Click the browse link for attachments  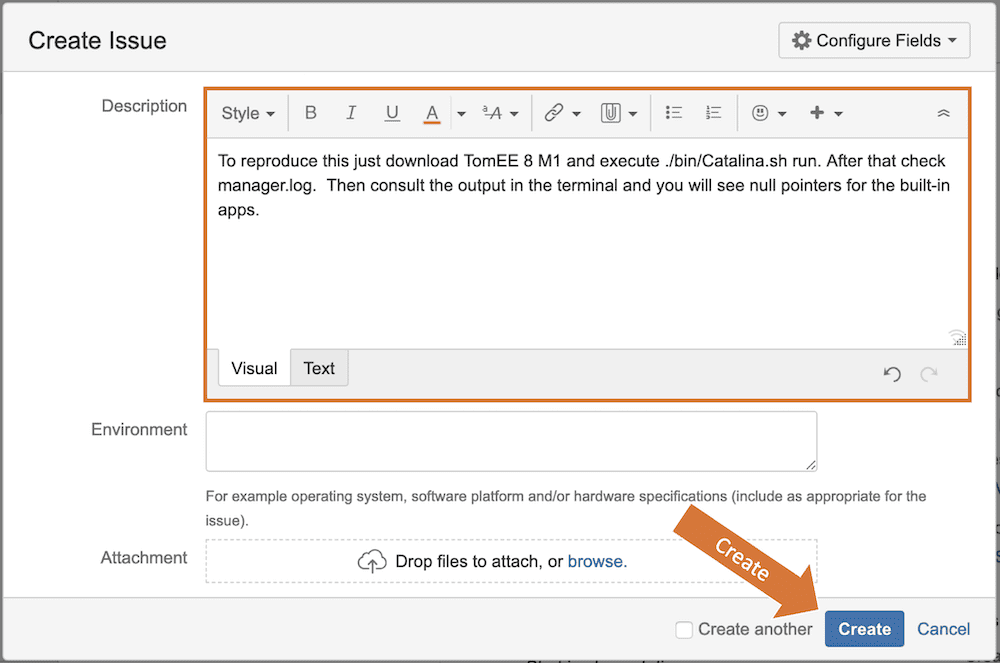(597, 561)
